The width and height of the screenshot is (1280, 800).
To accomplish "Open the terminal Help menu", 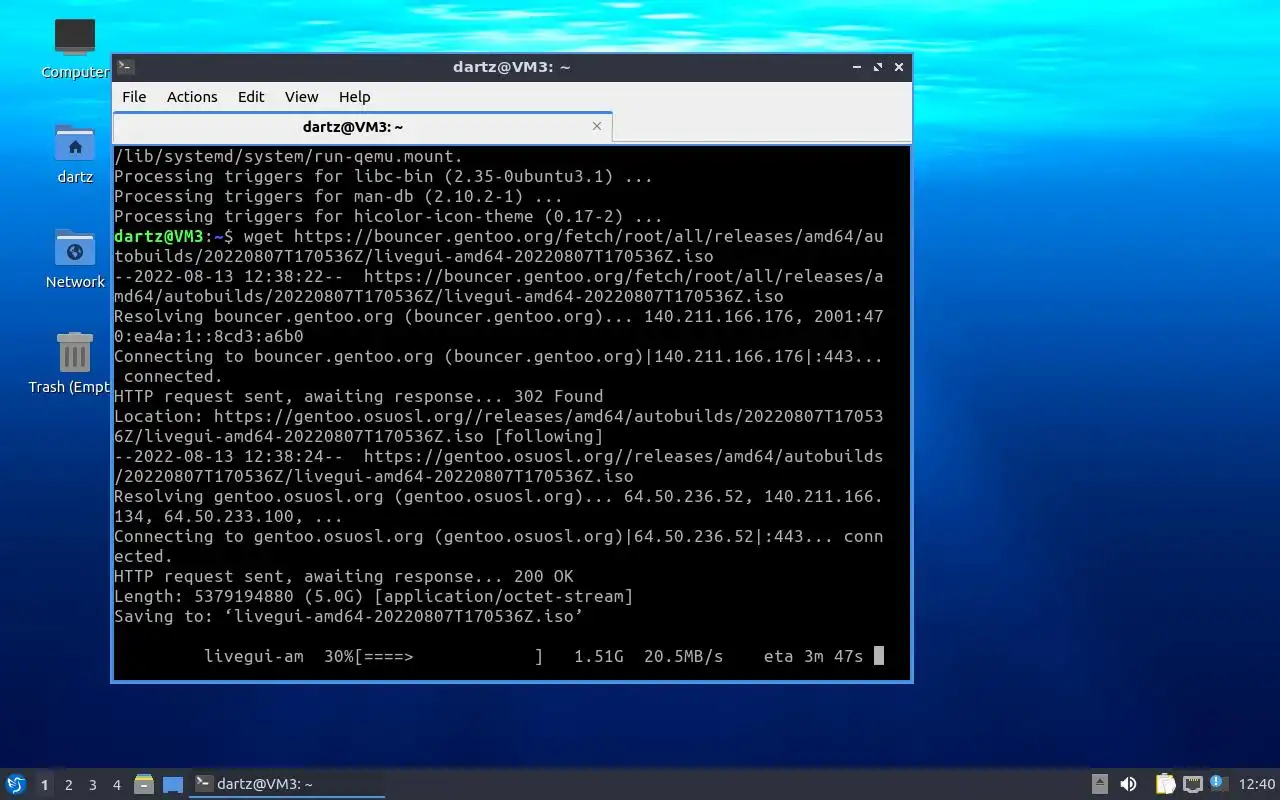I will pyautogui.click(x=355, y=97).
